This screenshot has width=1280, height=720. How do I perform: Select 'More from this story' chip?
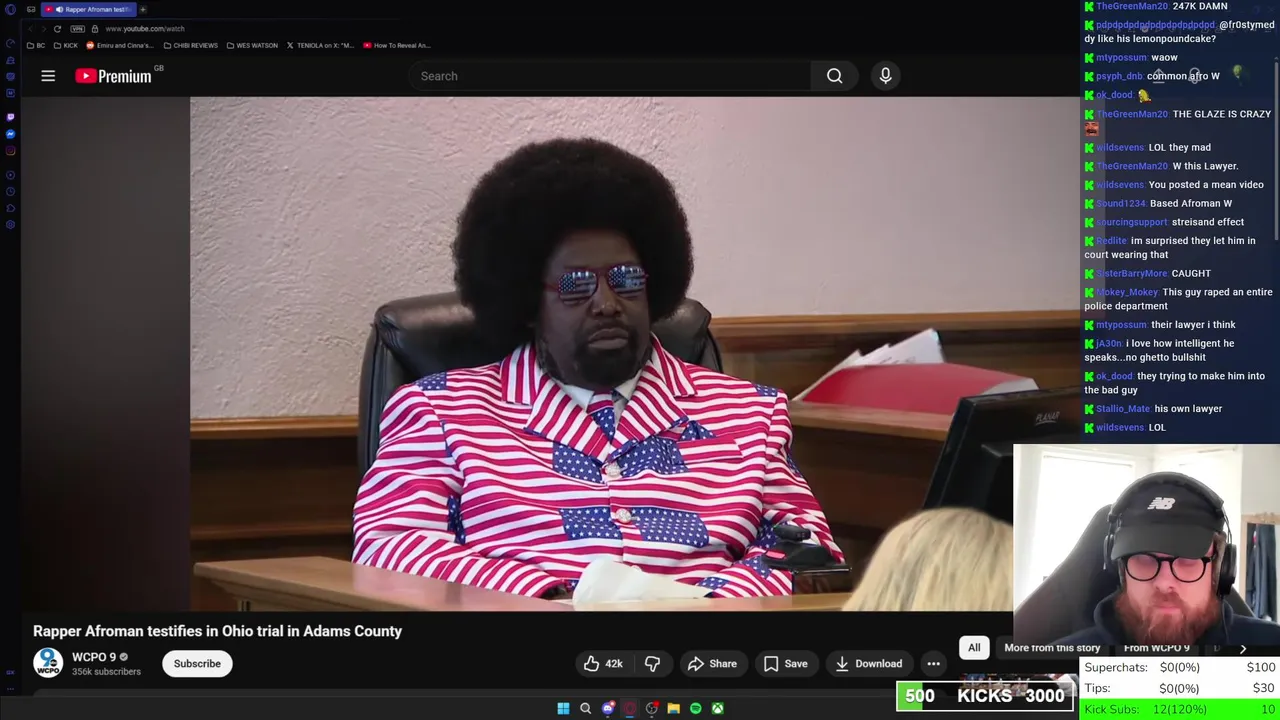pos(1052,648)
